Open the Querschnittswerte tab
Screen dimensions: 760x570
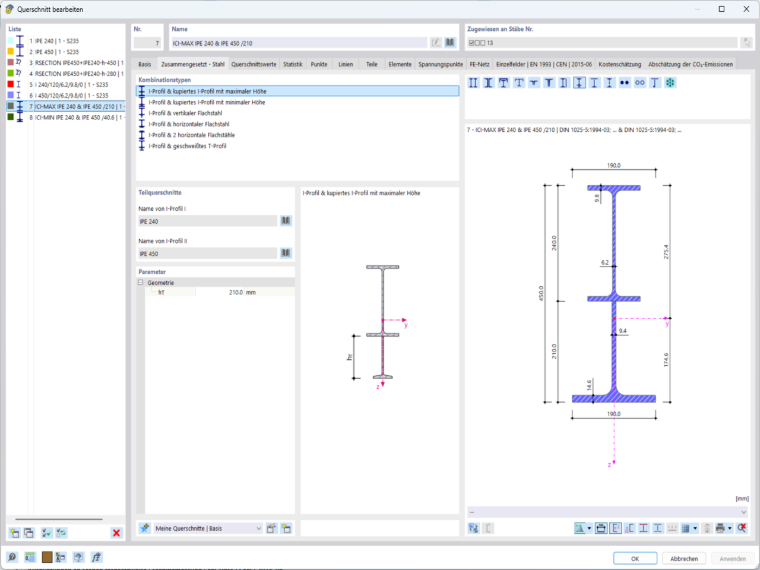pyautogui.click(x=253, y=64)
